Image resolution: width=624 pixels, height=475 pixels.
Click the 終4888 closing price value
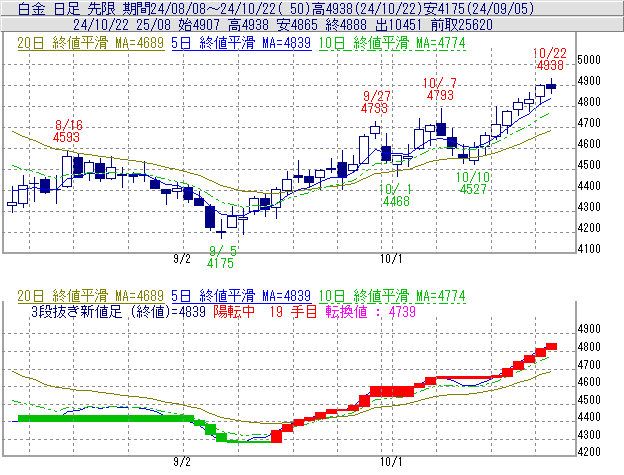346,25
